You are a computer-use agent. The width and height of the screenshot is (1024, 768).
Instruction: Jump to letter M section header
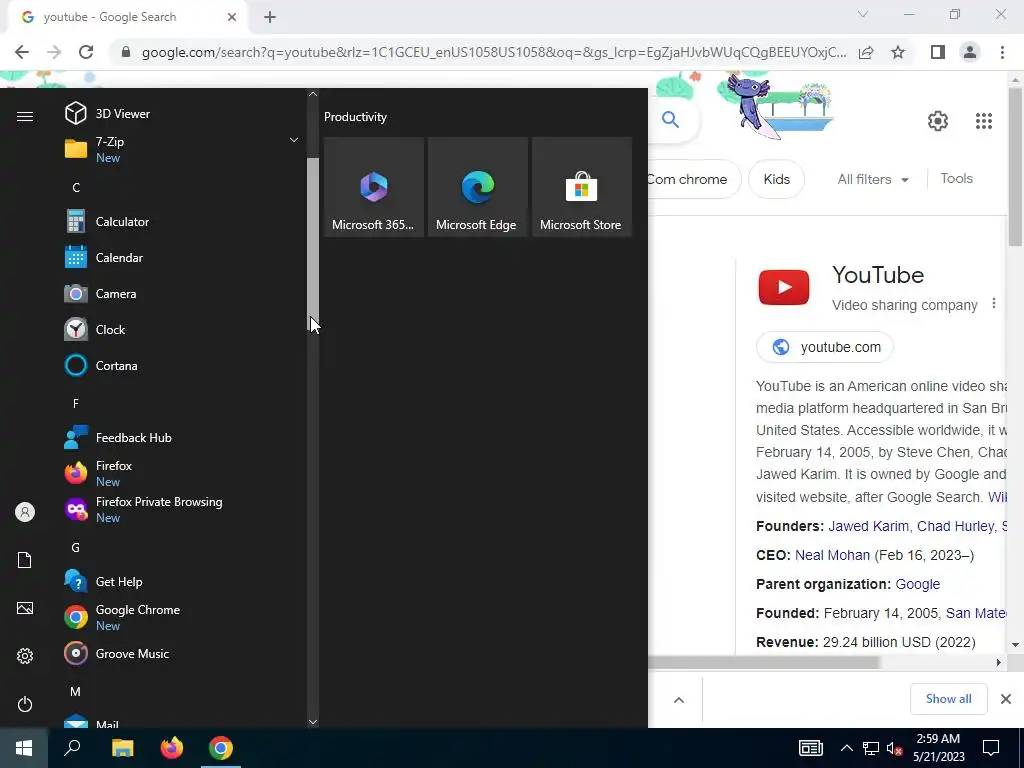[x=76, y=691]
